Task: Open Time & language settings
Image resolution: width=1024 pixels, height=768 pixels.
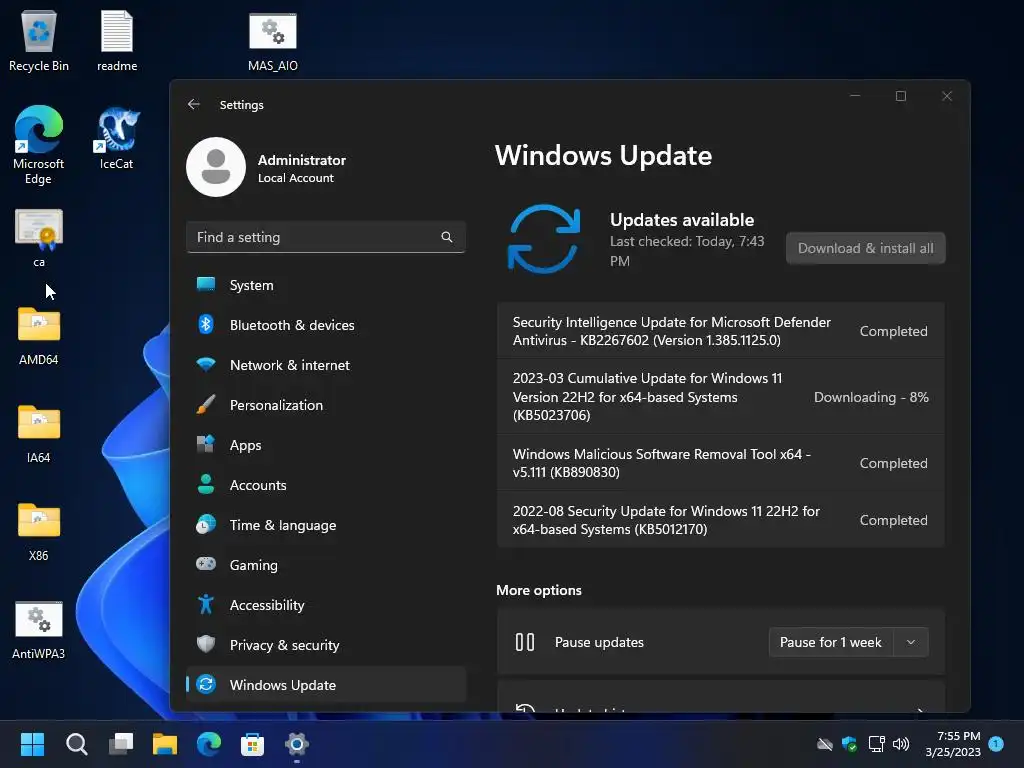Action: [x=326, y=525]
